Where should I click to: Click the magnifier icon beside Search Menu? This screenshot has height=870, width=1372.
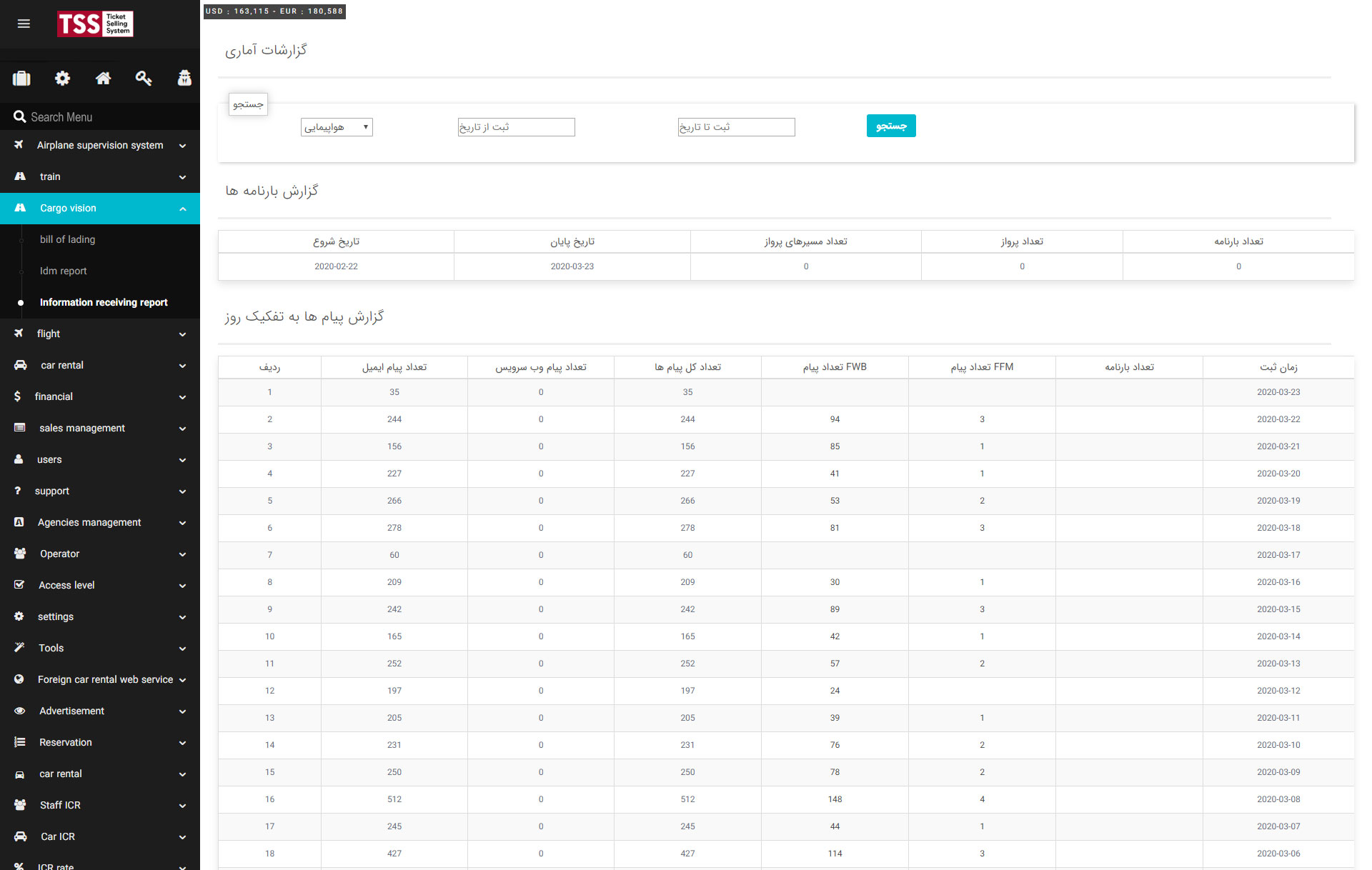[x=19, y=116]
